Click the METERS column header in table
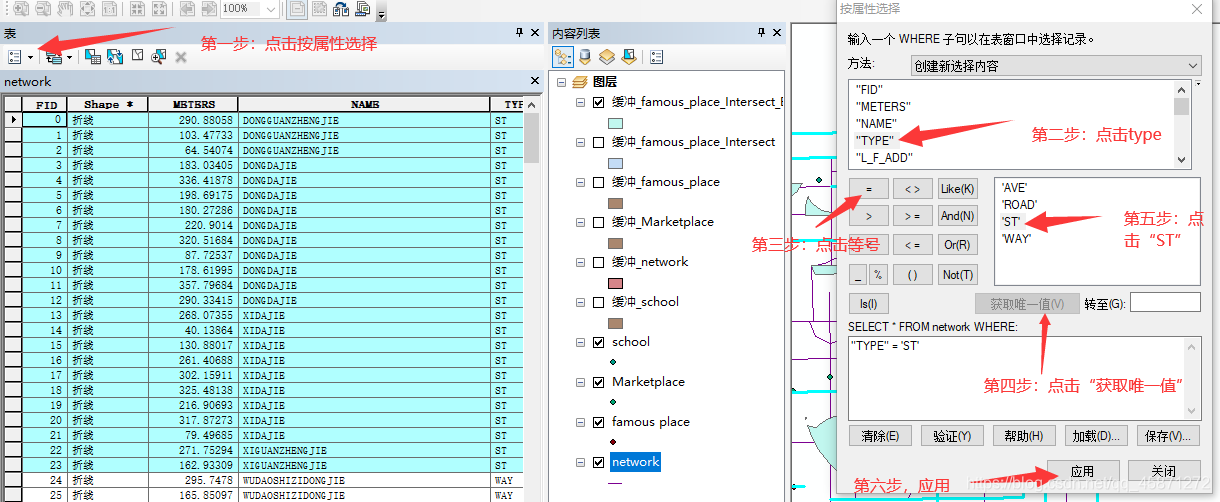Image resolution: width=1220 pixels, height=502 pixels. 193,104
